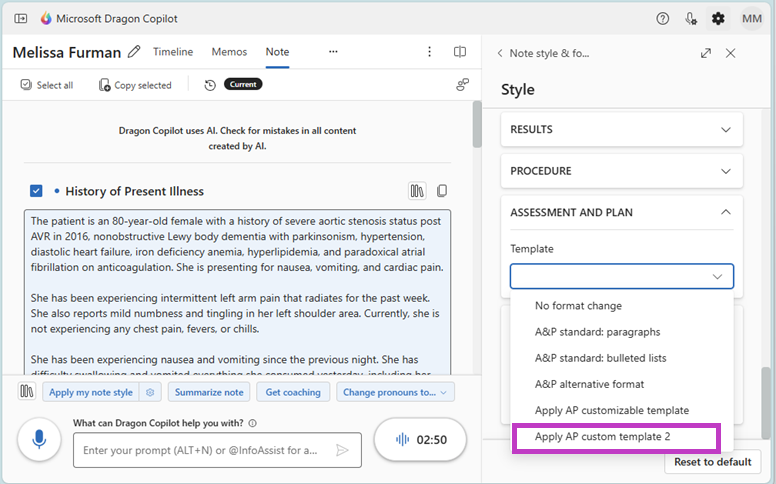The height and width of the screenshot is (484, 776).
Task: Open the settings gear icon
Action: [718, 18]
